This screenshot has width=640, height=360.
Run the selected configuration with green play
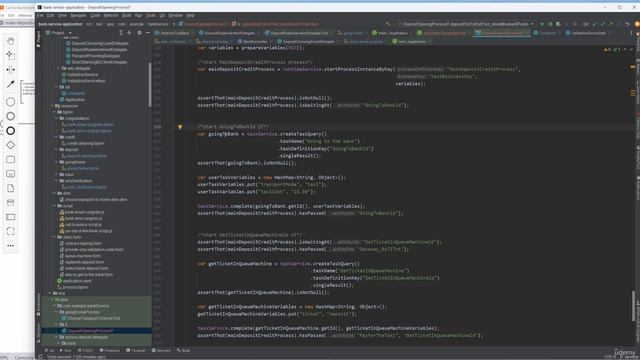[x=542, y=24]
